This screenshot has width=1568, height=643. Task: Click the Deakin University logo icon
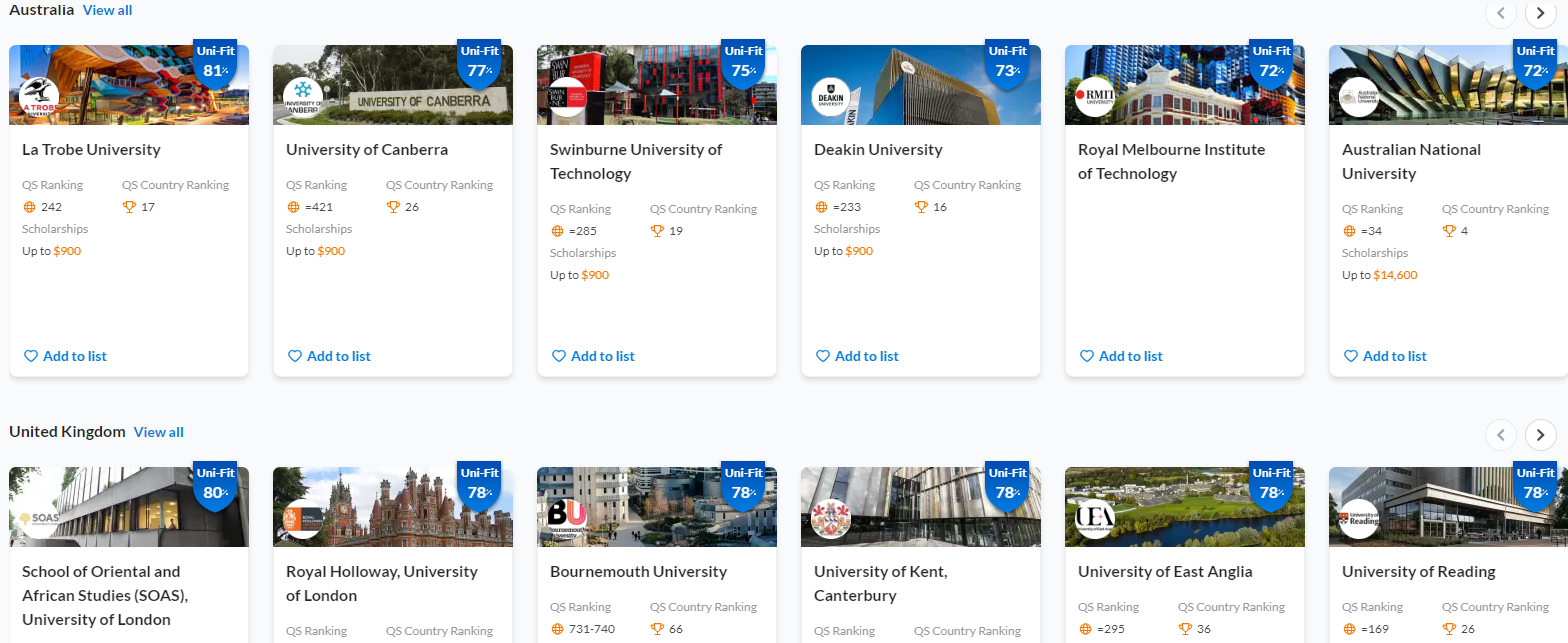click(x=832, y=98)
